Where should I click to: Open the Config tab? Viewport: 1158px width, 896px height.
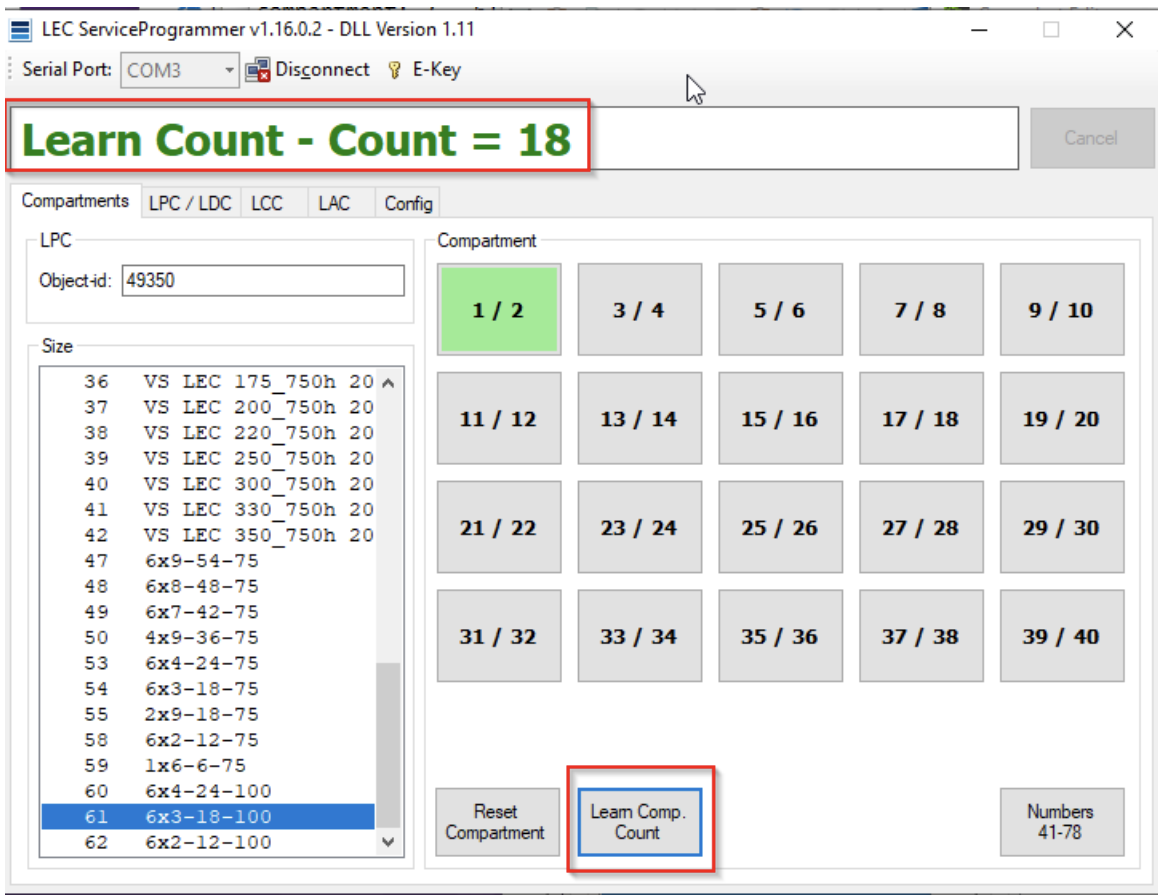coord(408,203)
